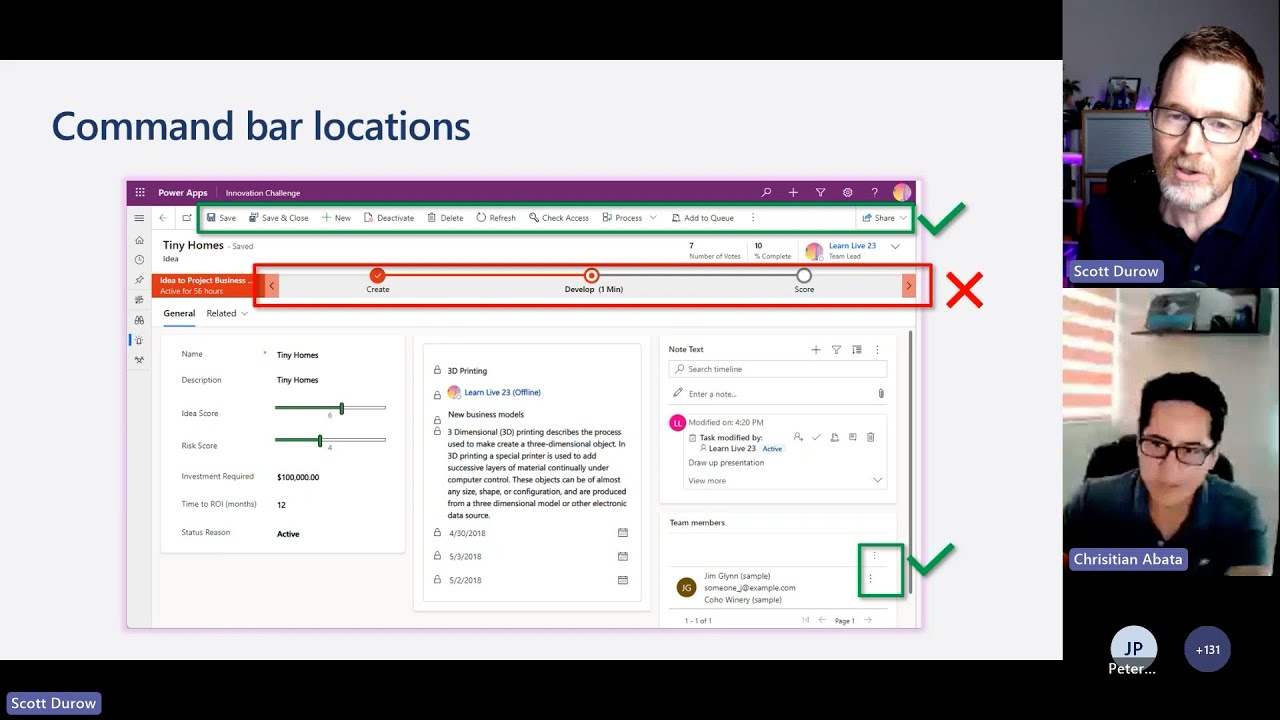
Task: Attach file with paperclip icon
Action: pyautogui.click(x=881, y=394)
